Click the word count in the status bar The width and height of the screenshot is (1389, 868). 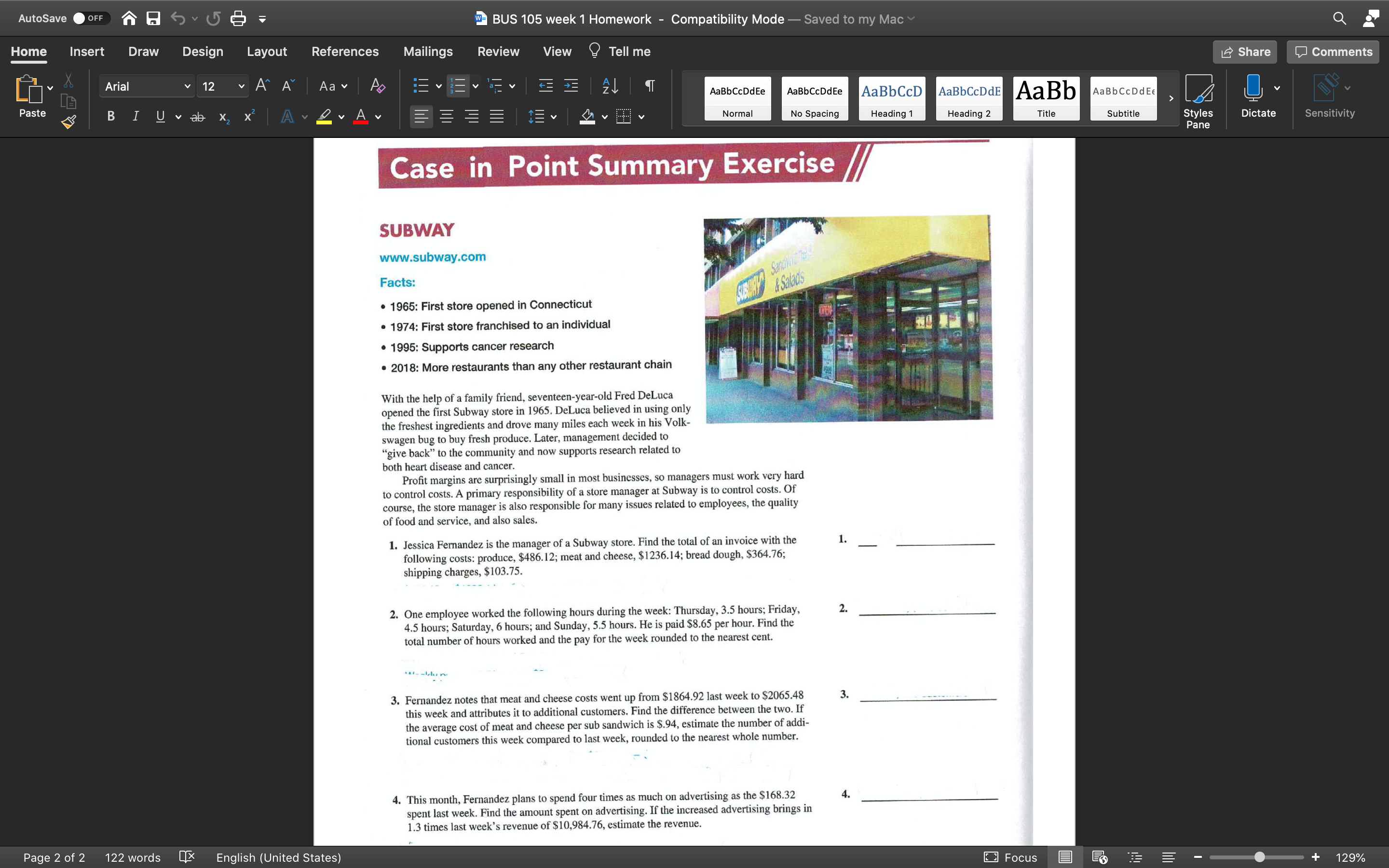pos(132,857)
